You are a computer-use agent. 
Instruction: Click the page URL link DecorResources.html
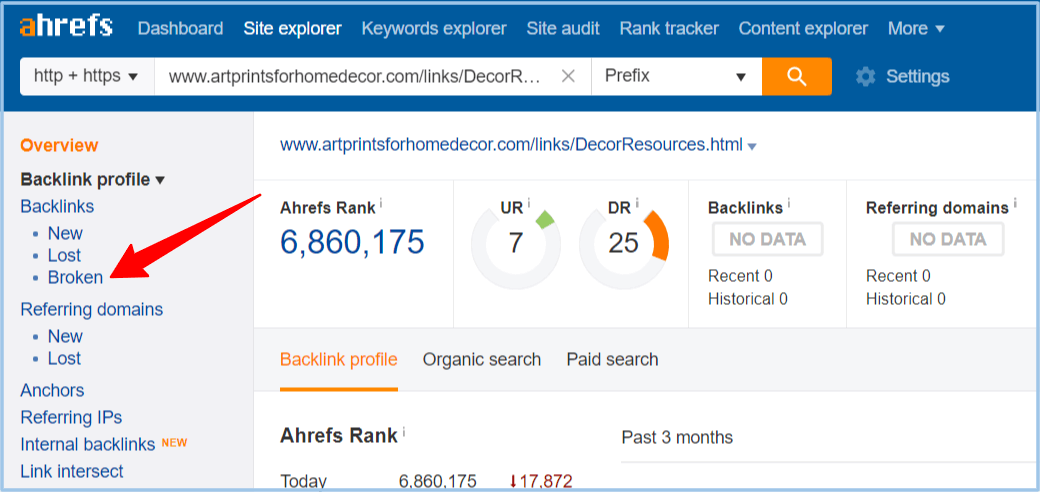(511, 145)
